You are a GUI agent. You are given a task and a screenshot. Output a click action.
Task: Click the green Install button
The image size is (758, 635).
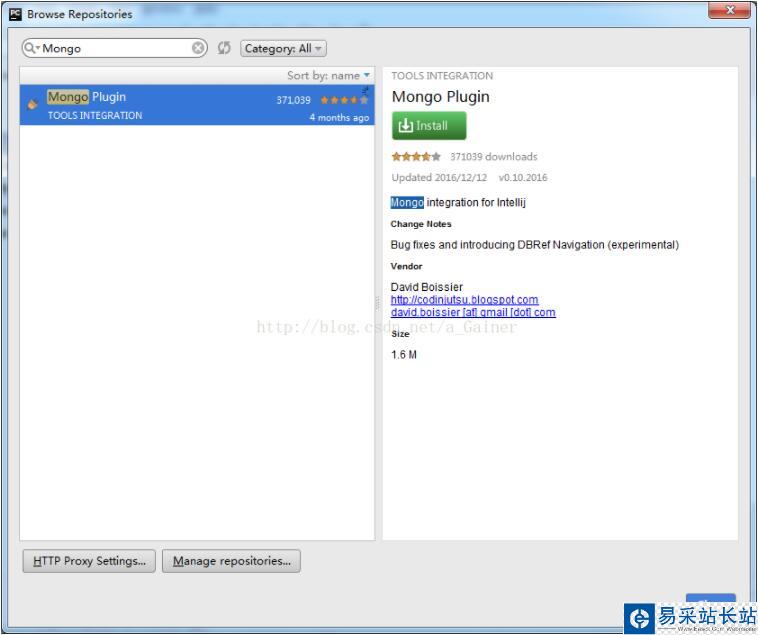(429, 126)
